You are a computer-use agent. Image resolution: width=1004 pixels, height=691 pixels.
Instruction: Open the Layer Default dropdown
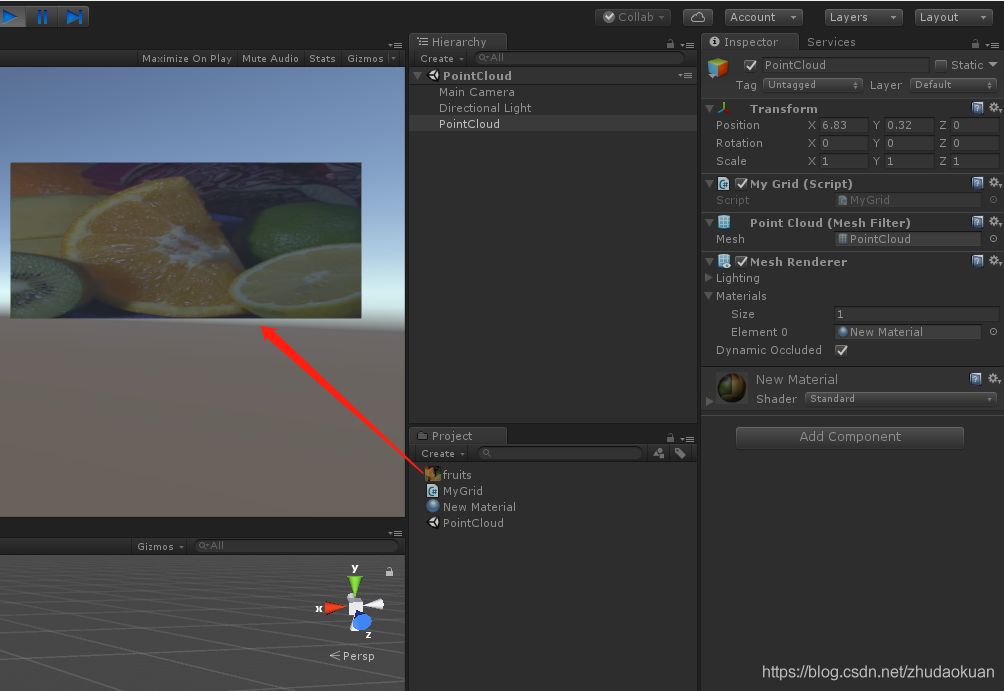click(953, 85)
